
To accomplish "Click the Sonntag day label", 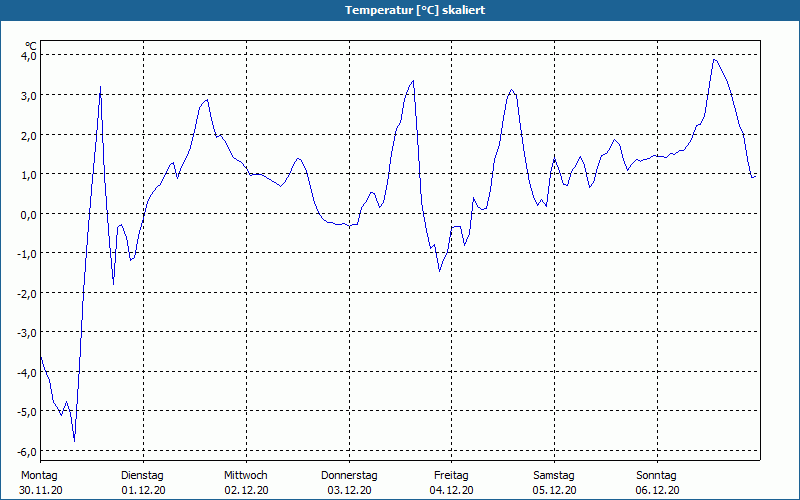I will point(657,476).
